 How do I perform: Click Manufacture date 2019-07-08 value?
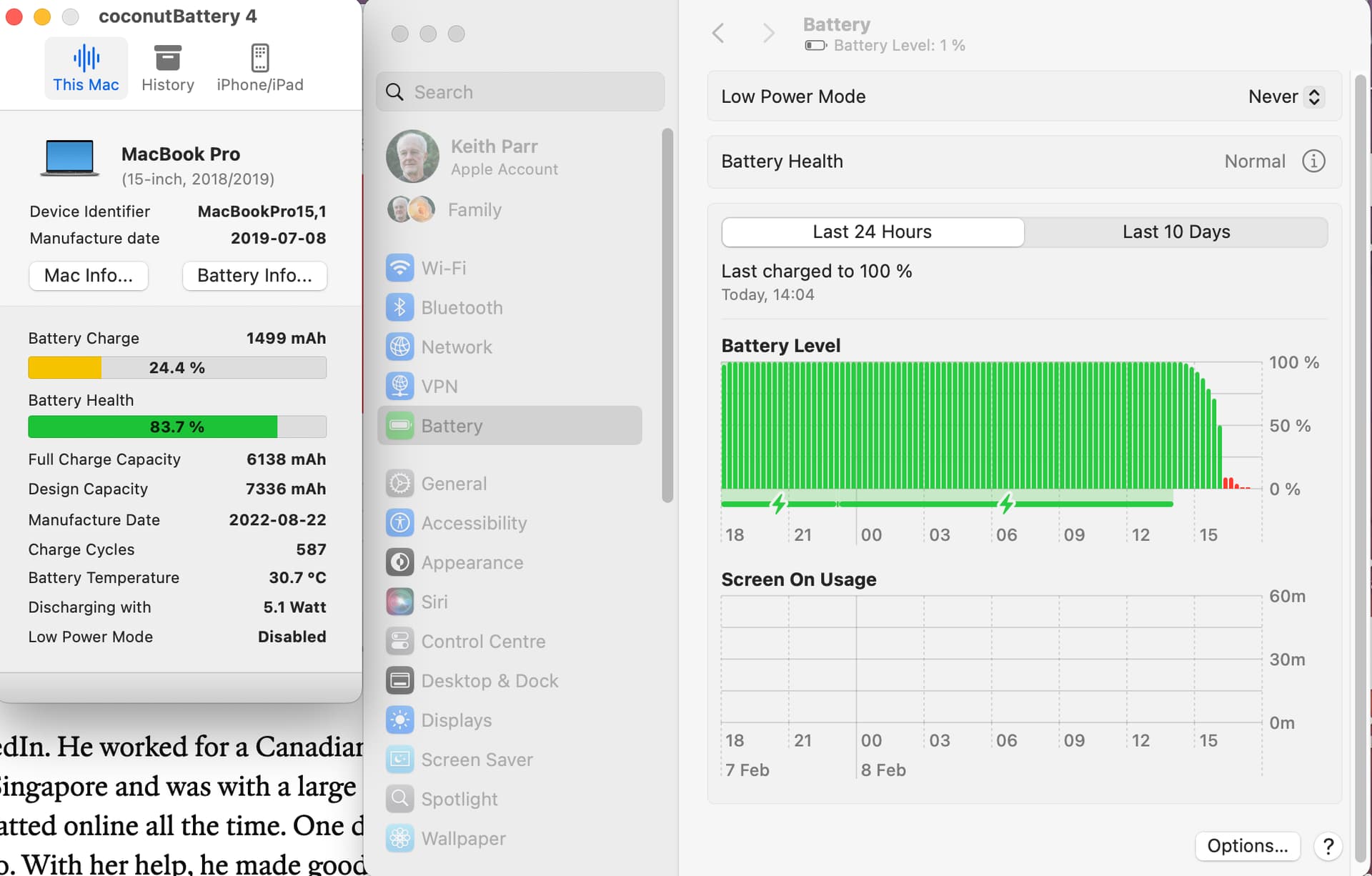pos(278,238)
